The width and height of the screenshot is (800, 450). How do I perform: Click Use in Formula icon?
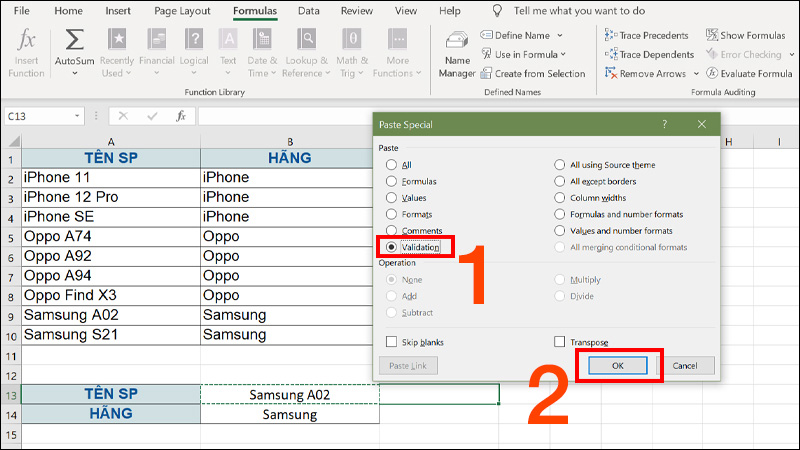pos(486,54)
